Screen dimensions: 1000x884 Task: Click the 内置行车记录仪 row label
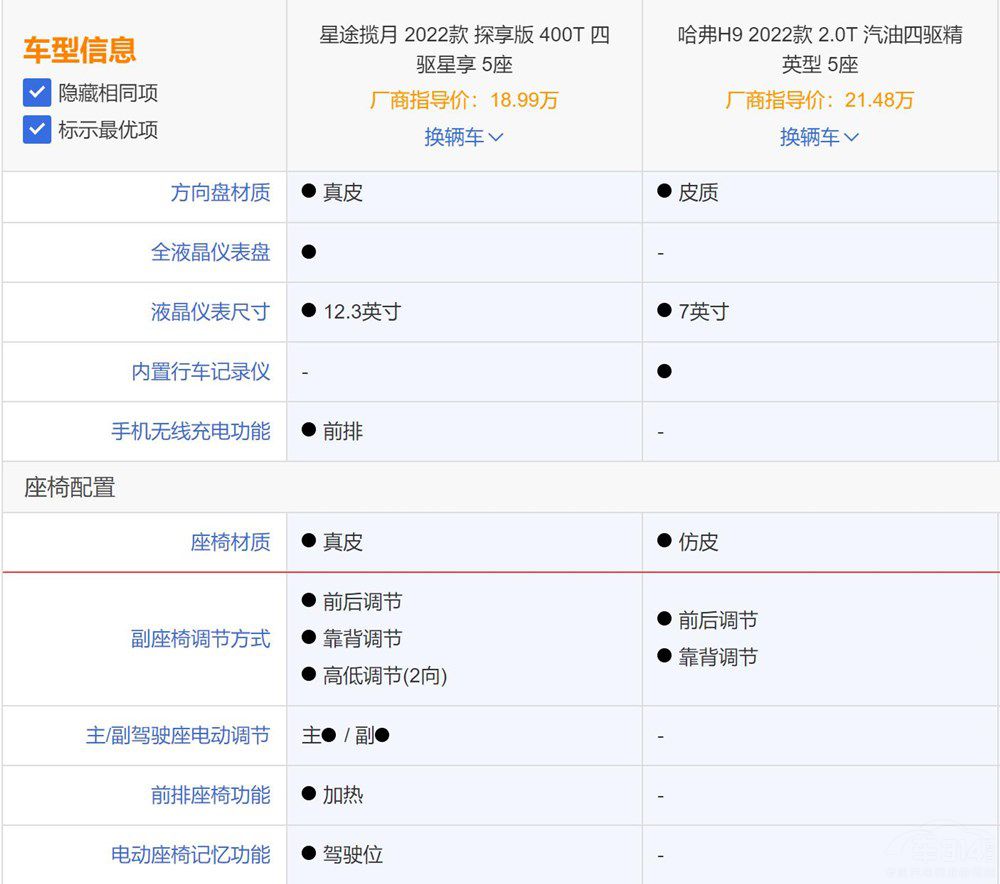point(200,372)
